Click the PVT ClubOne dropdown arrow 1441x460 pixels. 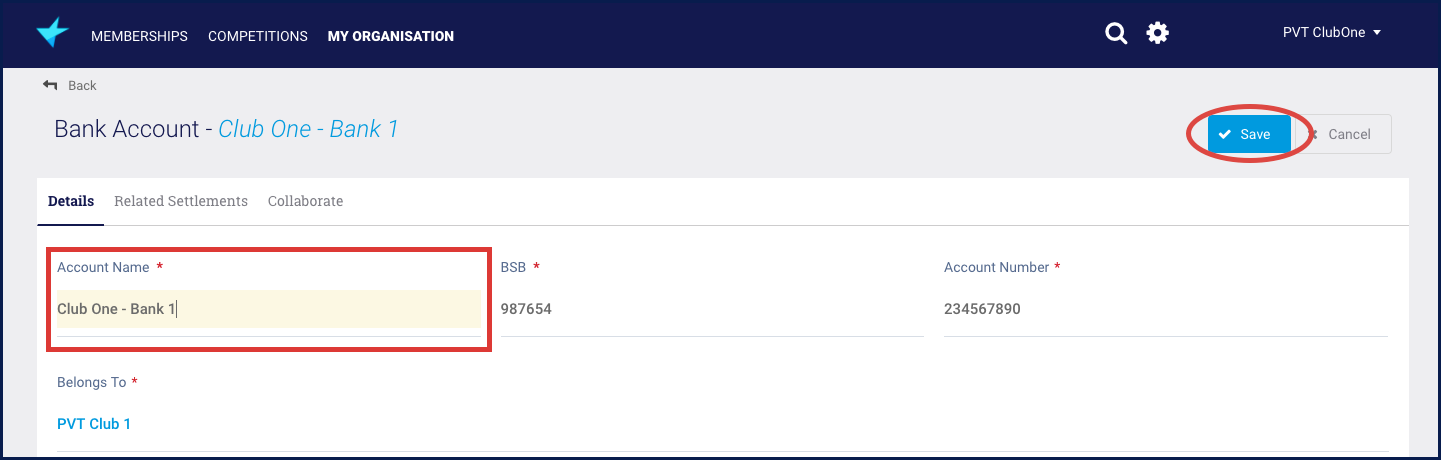pyautogui.click(x=1377, y=33)
